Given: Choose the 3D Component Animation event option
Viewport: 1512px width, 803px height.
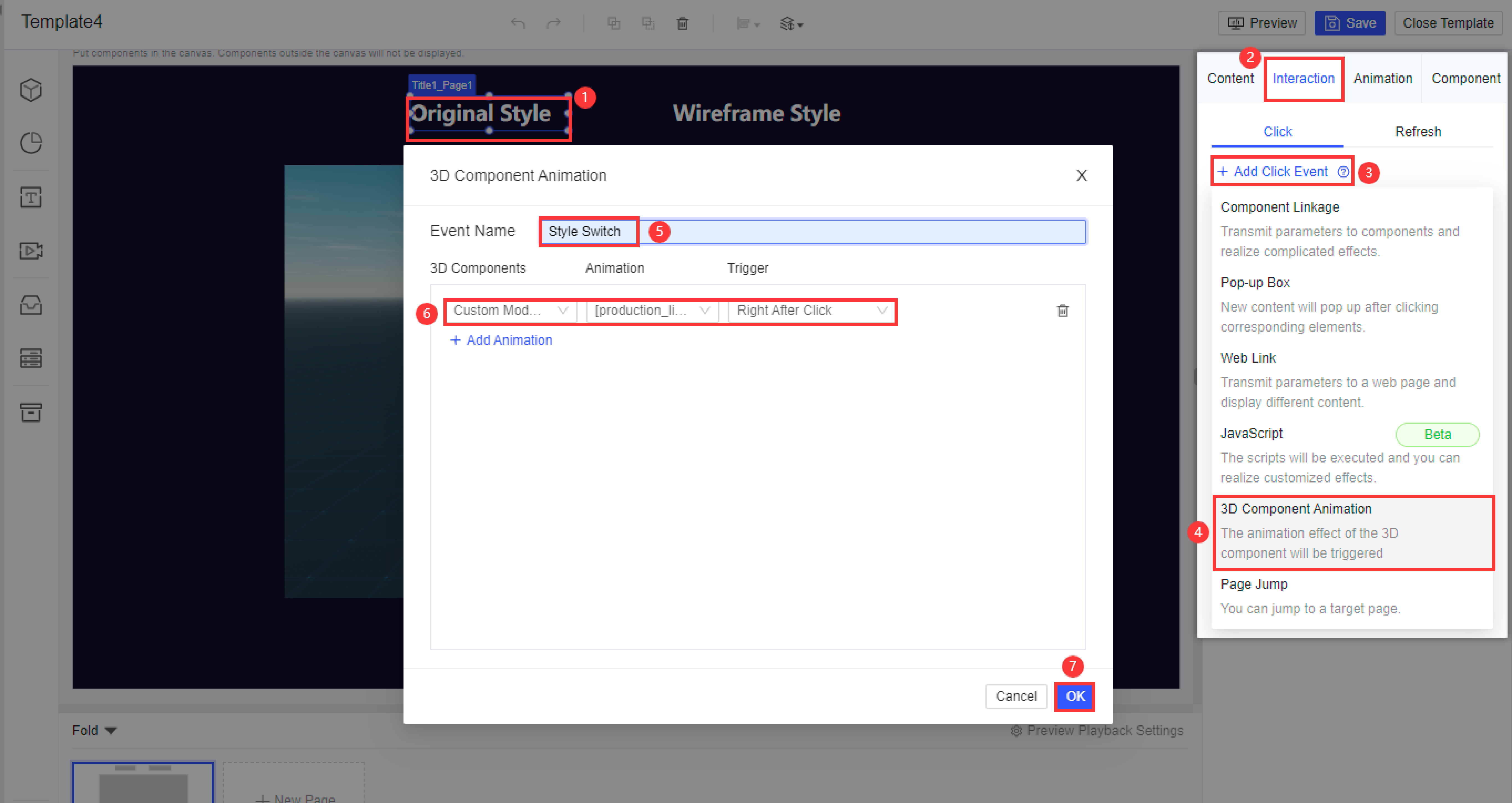Looking at the screenshot, I should click(1353, 532).
